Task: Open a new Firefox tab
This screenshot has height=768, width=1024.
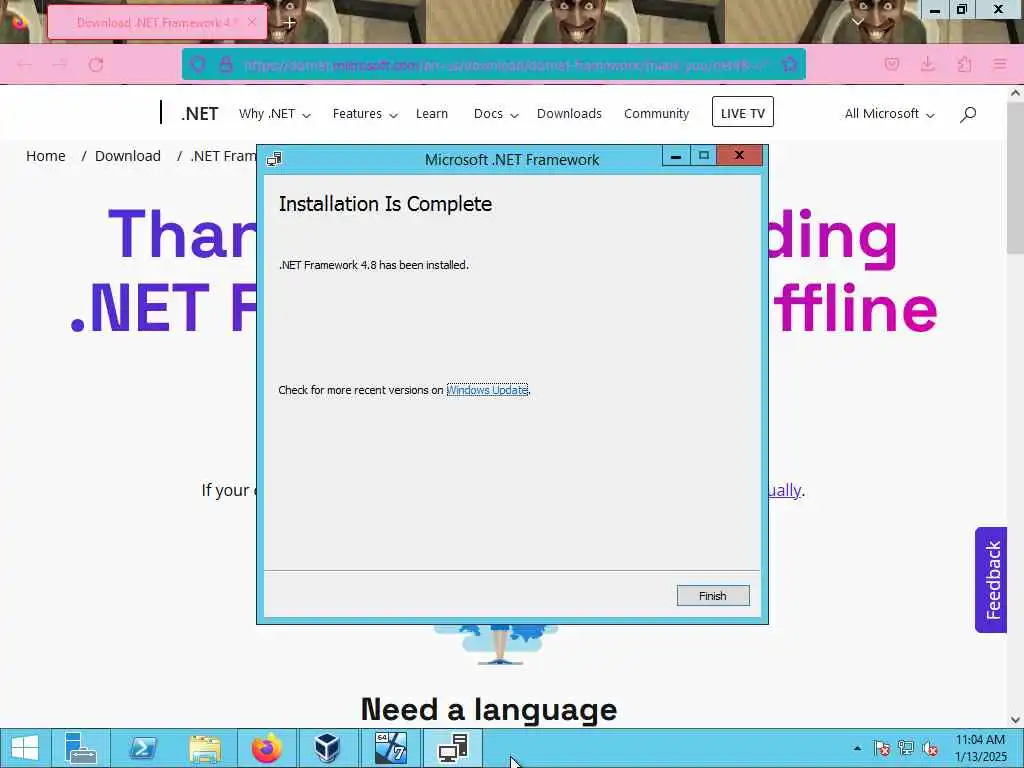Action: [x=289, y=22]
